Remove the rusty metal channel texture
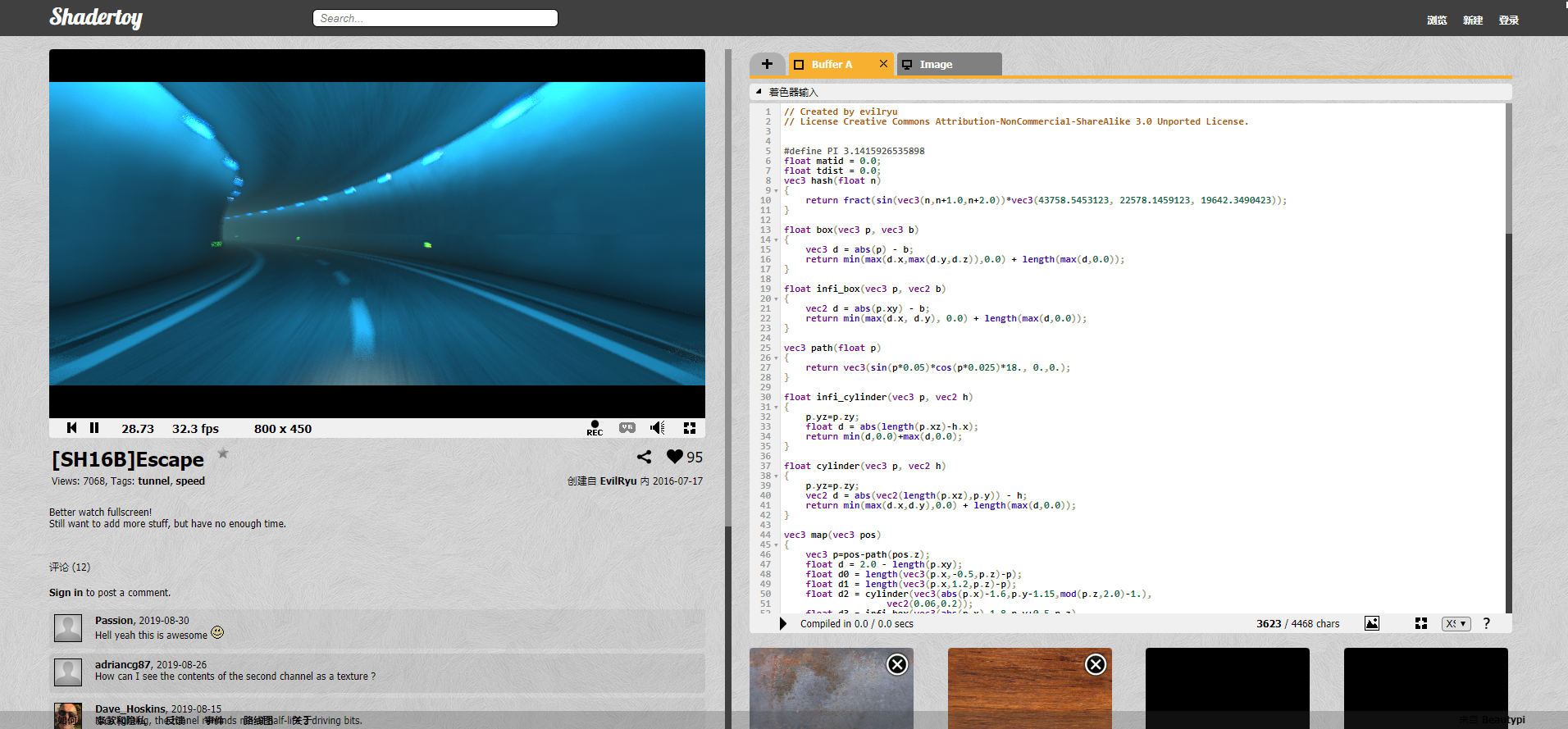 pyautogui.click(x=898, y=664)
